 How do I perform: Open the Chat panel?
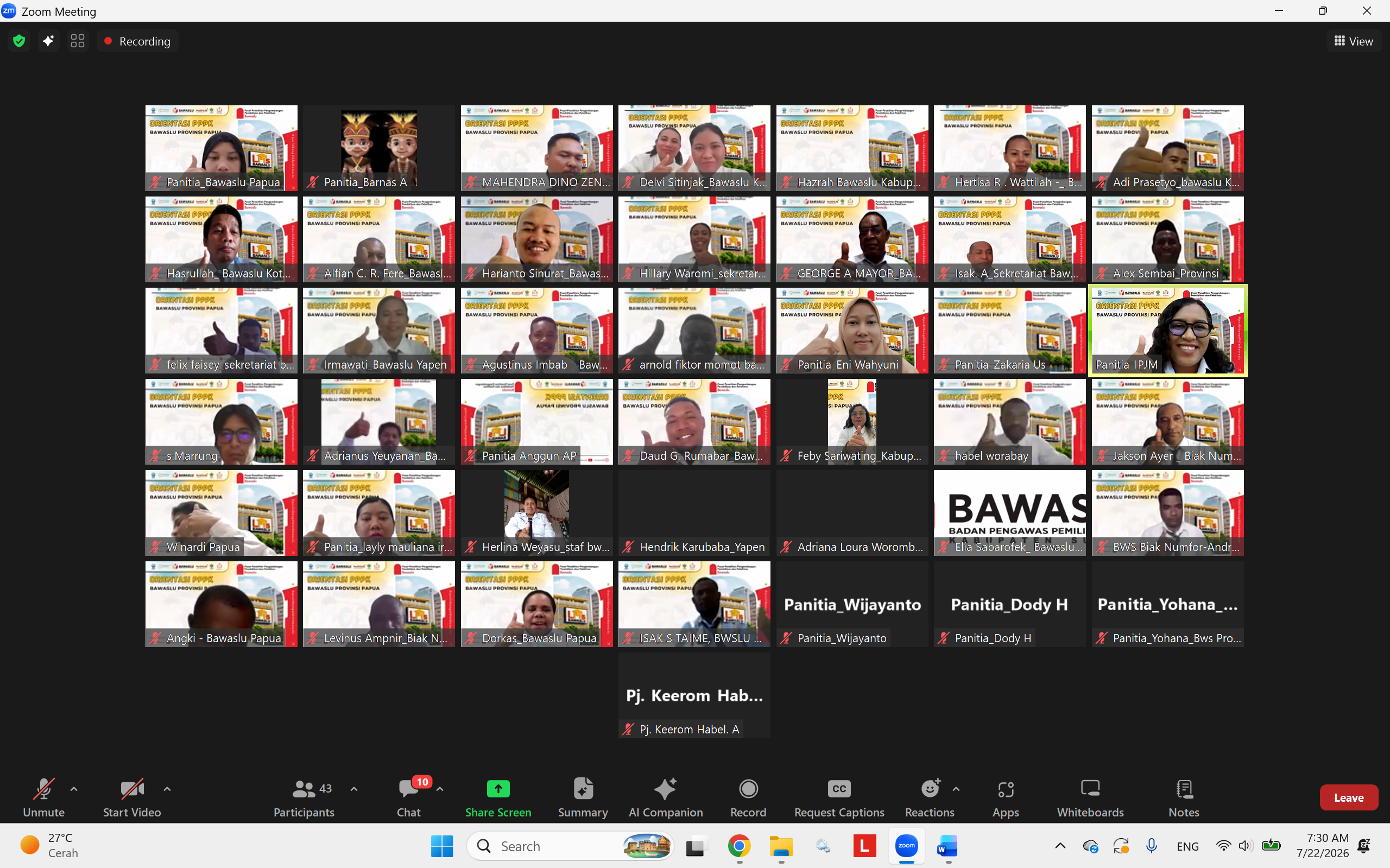click(409, 797)
